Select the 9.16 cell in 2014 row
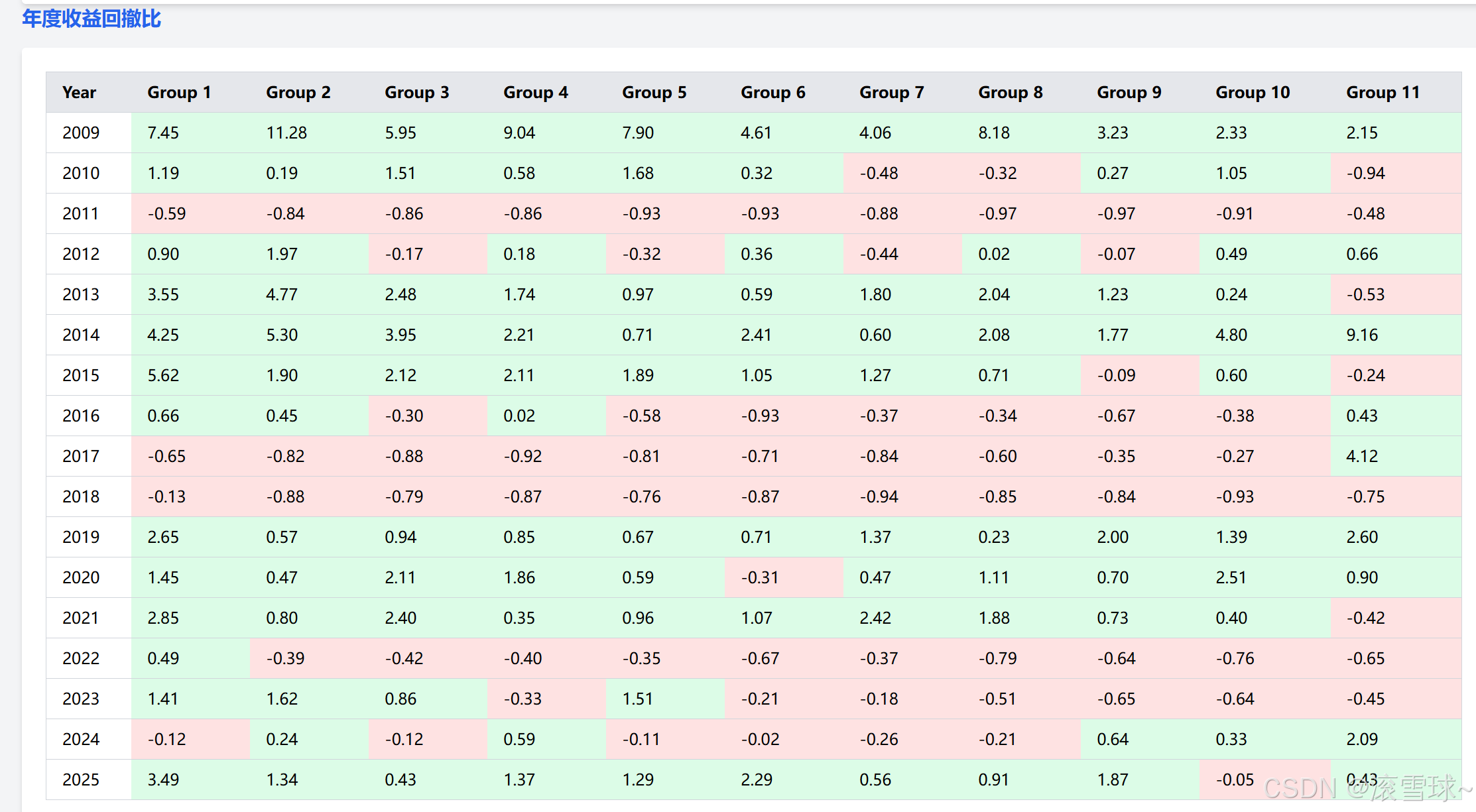 1362,335
